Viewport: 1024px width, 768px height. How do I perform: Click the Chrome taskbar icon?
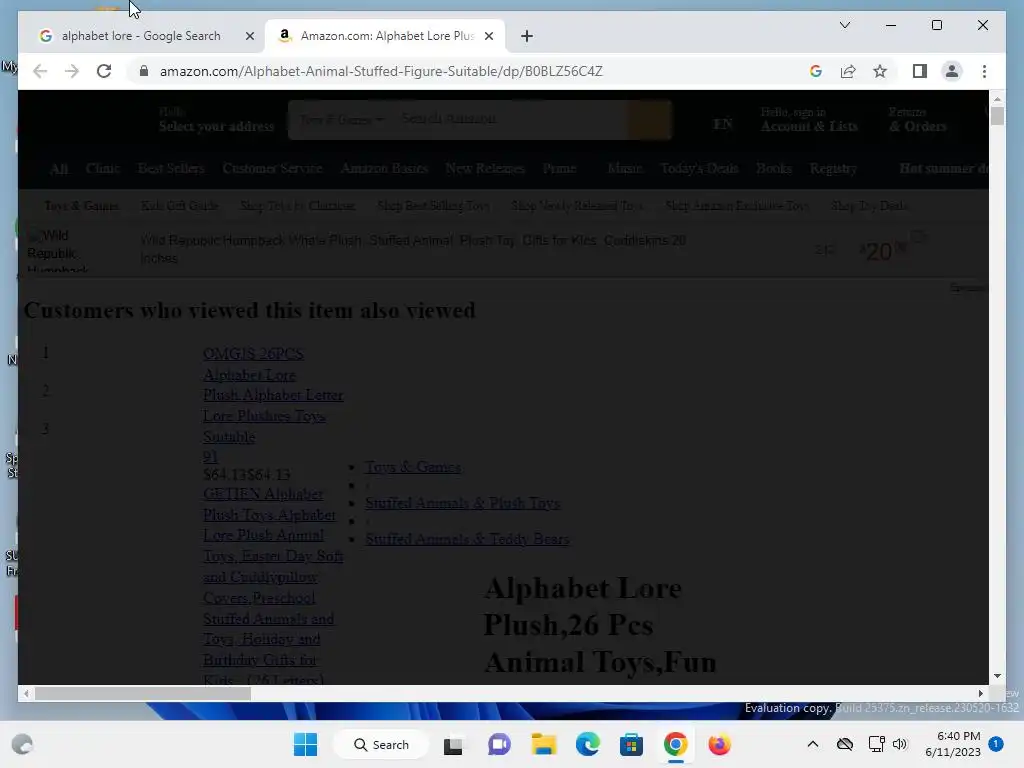tap(675, 744)
